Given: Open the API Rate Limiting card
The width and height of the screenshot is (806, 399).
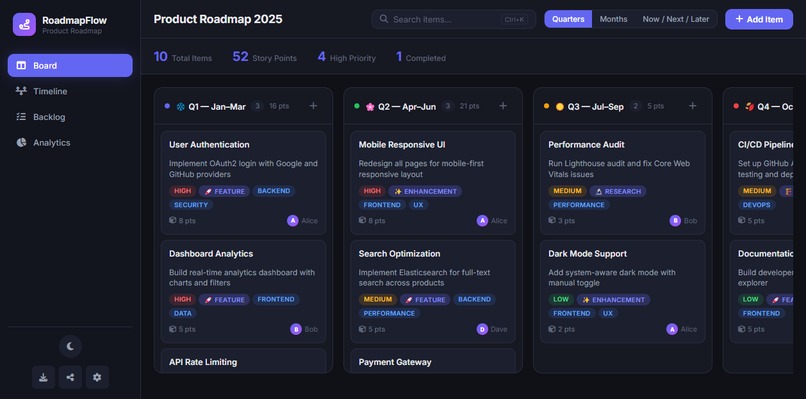Looking at the screenshot, I should pos(243,361).
